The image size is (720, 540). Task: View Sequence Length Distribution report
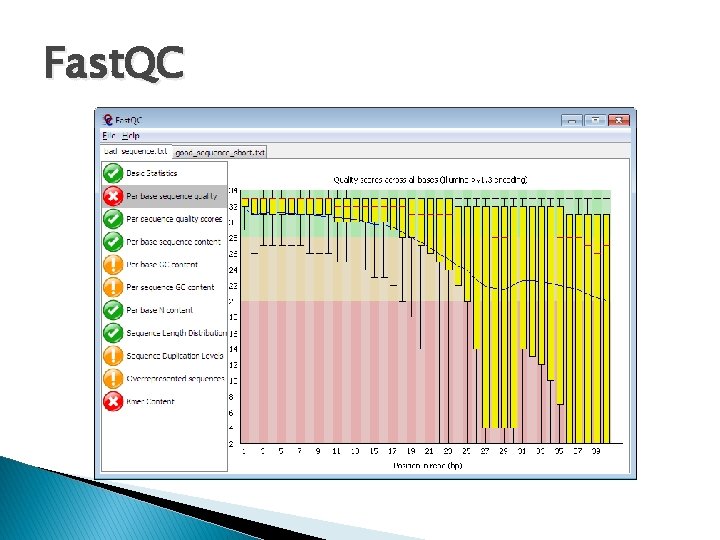(x=164, y=333)
